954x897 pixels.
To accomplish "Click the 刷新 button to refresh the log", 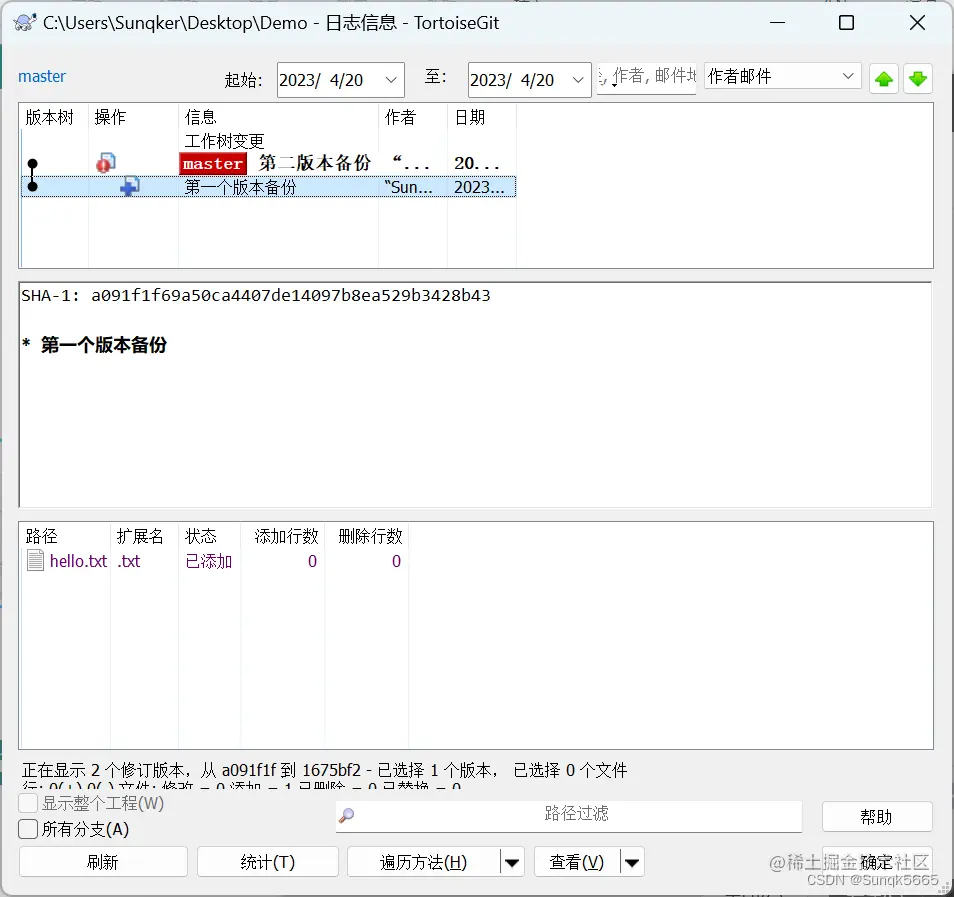I will coord(102,861).
